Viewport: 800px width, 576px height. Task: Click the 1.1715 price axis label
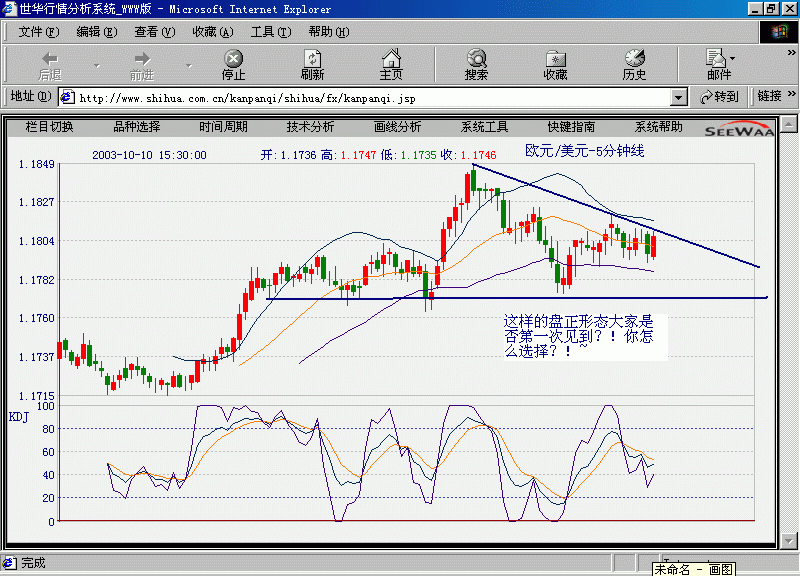(x=36, y=396)
